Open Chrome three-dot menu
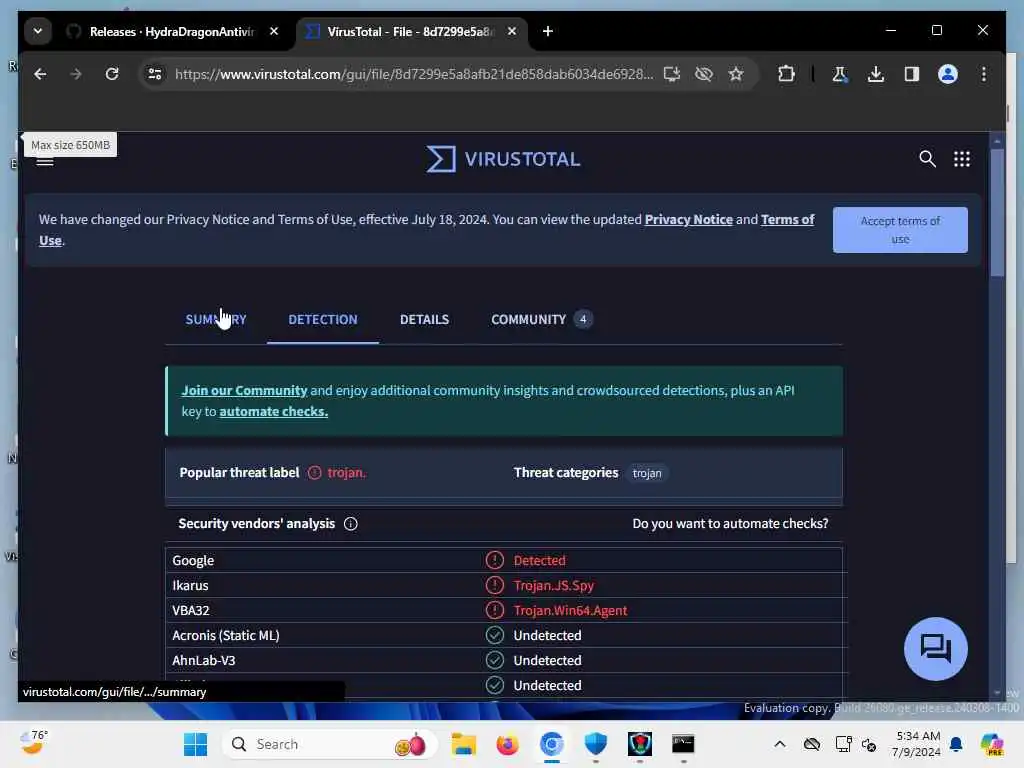This screenshot has width=1024, height=768. (984, 74)
